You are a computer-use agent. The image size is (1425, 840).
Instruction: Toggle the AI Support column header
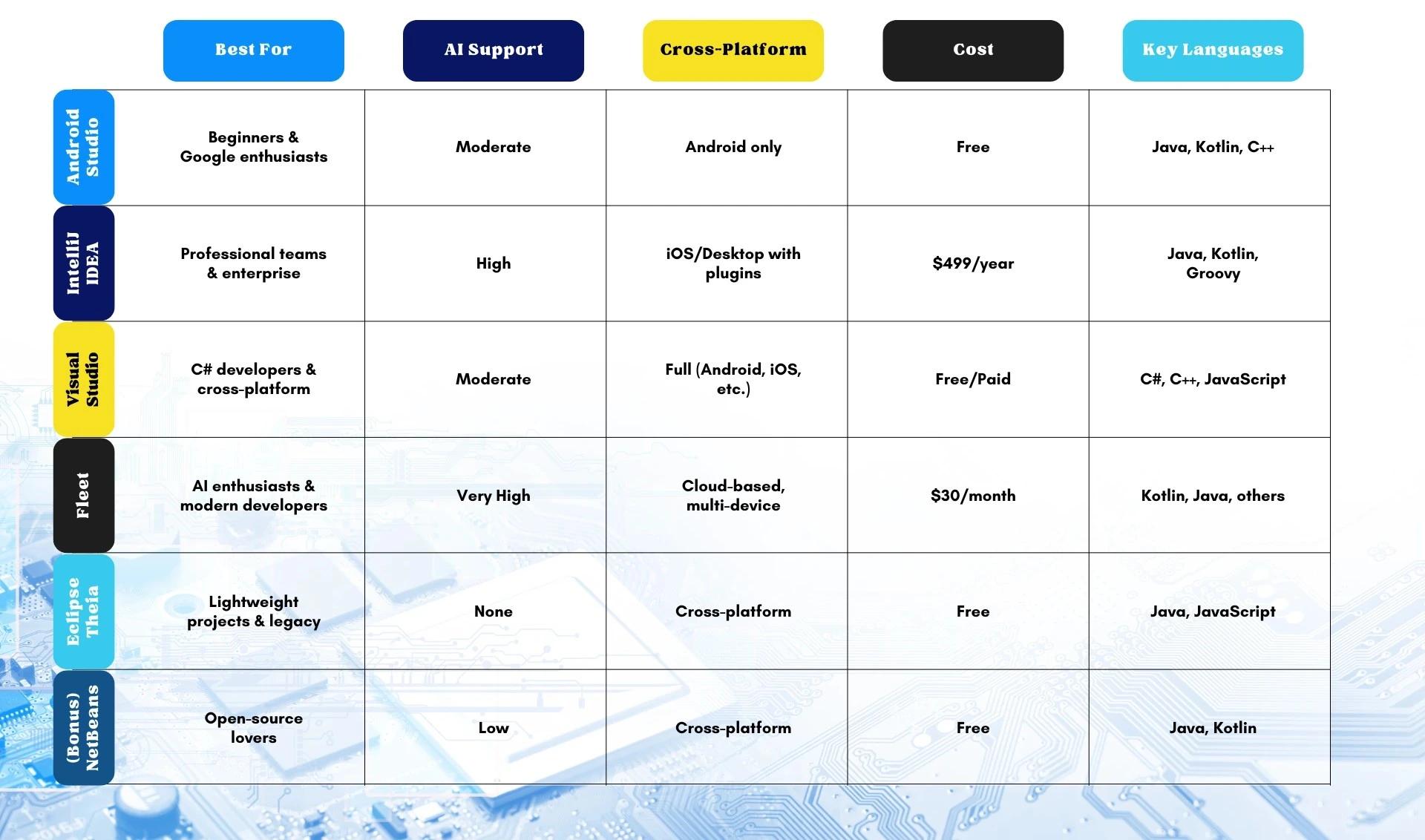(x=493, y=50)
